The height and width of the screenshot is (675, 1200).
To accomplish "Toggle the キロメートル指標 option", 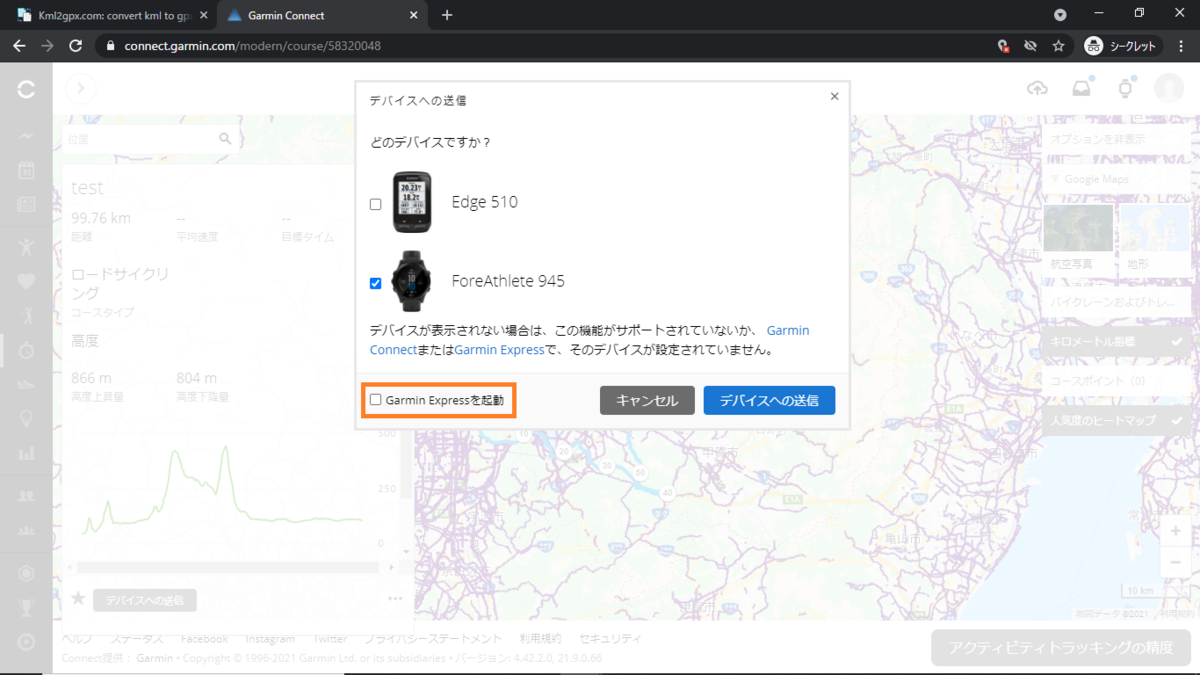I will tap(1117, 341).
